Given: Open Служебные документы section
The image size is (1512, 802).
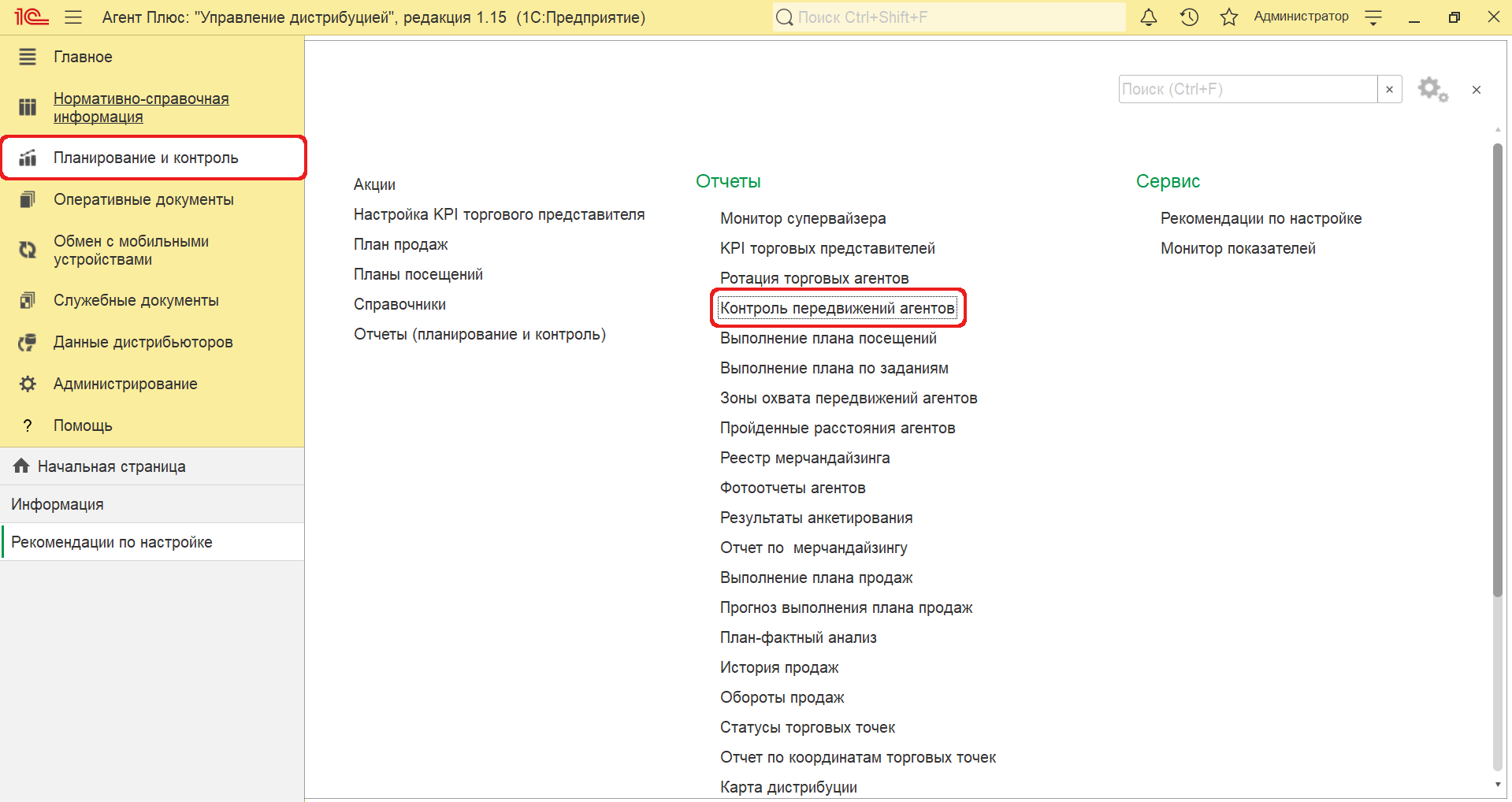Looking at the screenshot, I should (136, 300).
